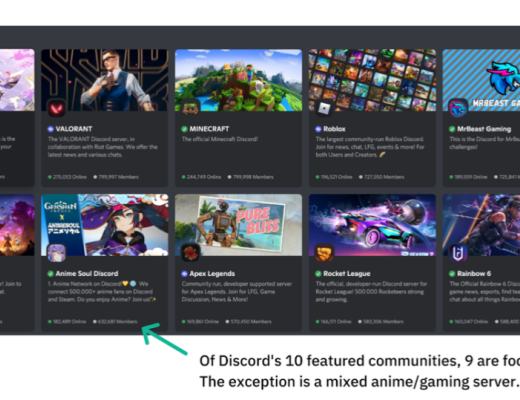The width and height of the screenshot is (520, 400).
Task: Click Roblox's online count
Action: pyautogui.click(x=334, y=177)
